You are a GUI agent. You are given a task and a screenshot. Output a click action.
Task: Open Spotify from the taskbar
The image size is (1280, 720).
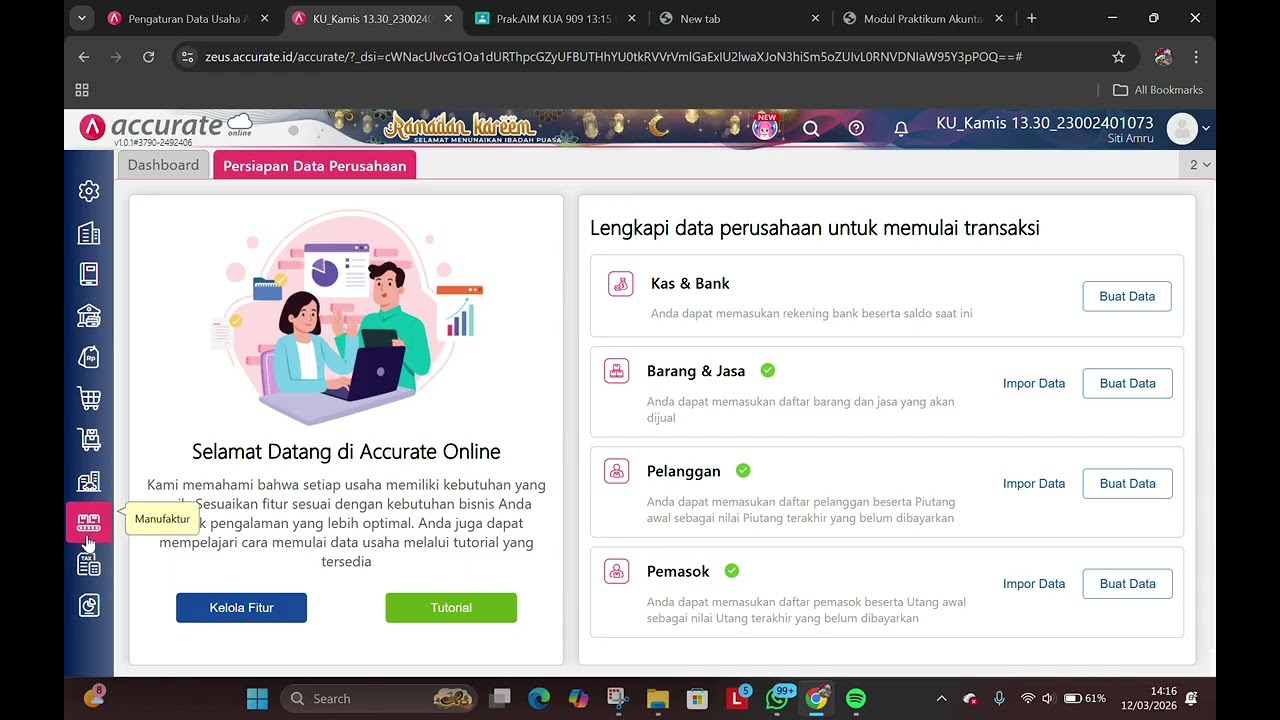click(856, 699)
